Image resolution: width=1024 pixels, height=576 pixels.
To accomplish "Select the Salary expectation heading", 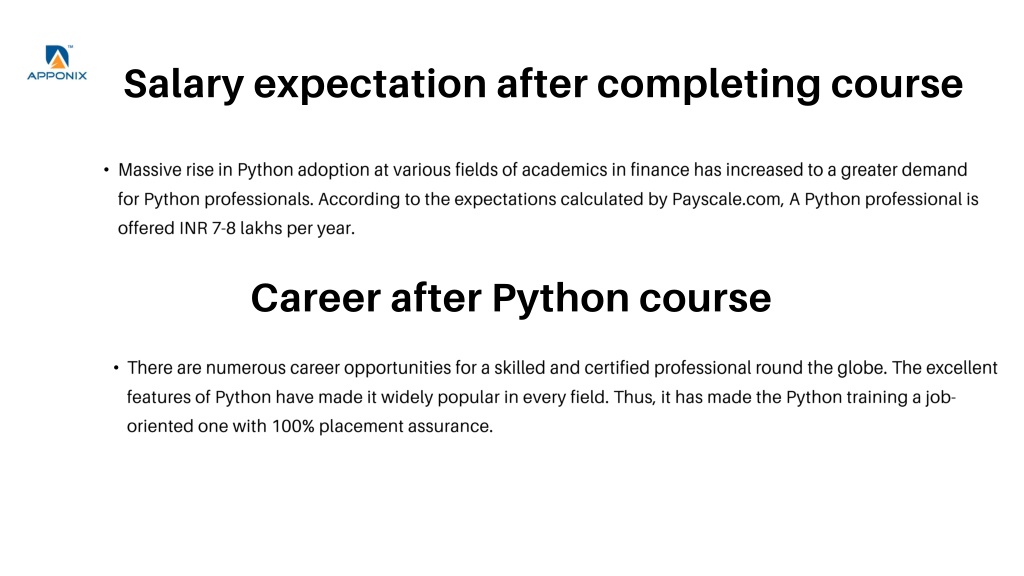I will coord(543,84).
